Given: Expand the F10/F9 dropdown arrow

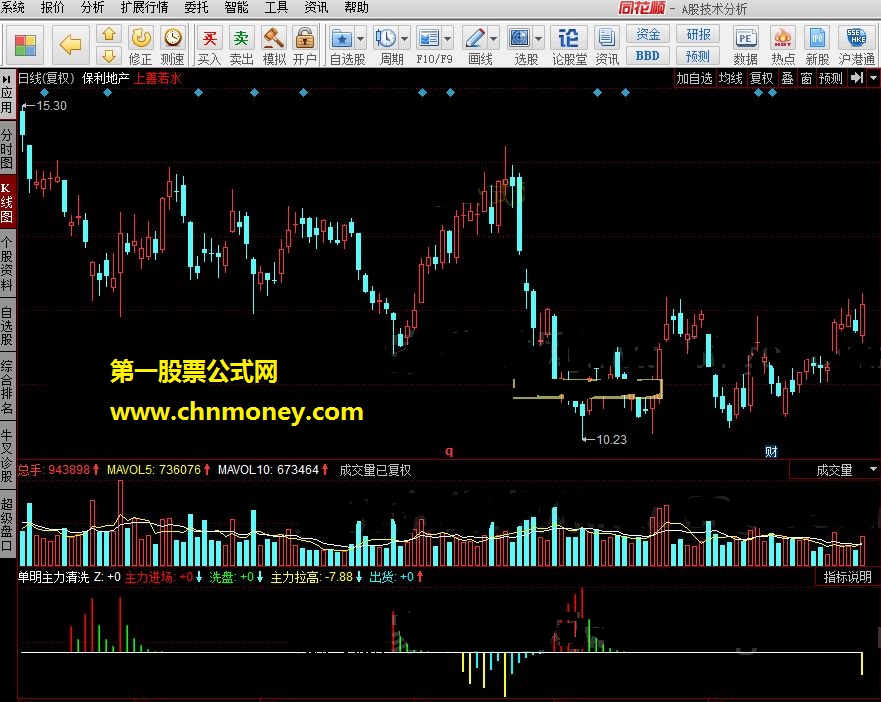Looking at the screenshot, I should (x=448, y=39).
